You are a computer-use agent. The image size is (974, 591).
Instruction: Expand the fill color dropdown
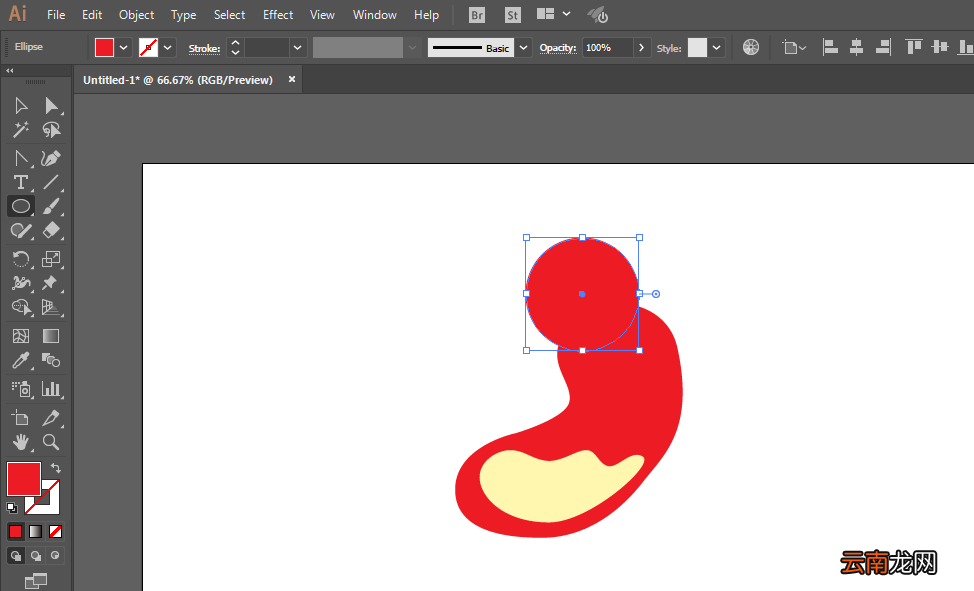(124, 47)
